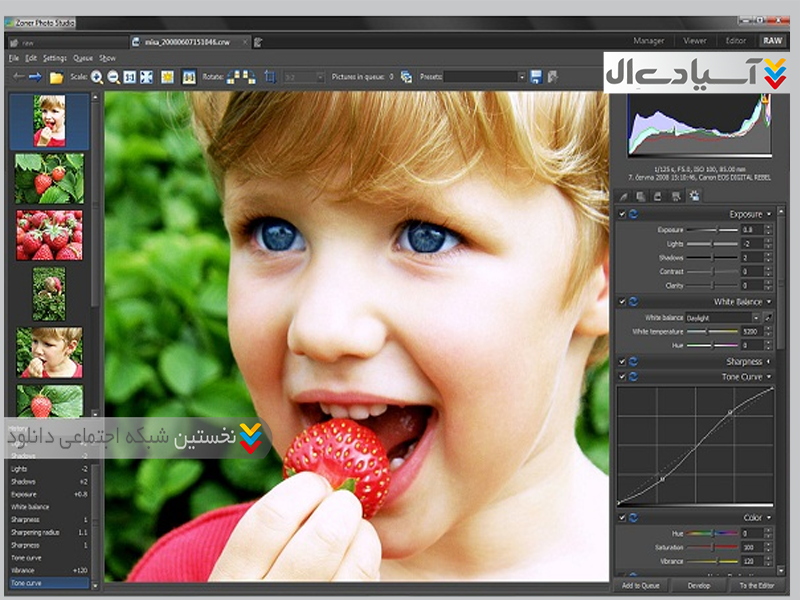Select the crop tool icon
Screen dimensions: 800x600
(270, 77)
